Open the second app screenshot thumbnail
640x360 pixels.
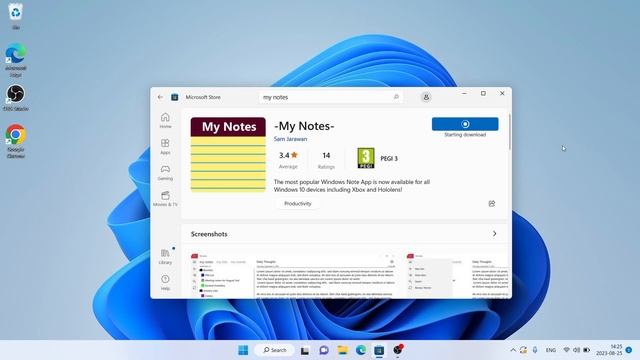458,276
